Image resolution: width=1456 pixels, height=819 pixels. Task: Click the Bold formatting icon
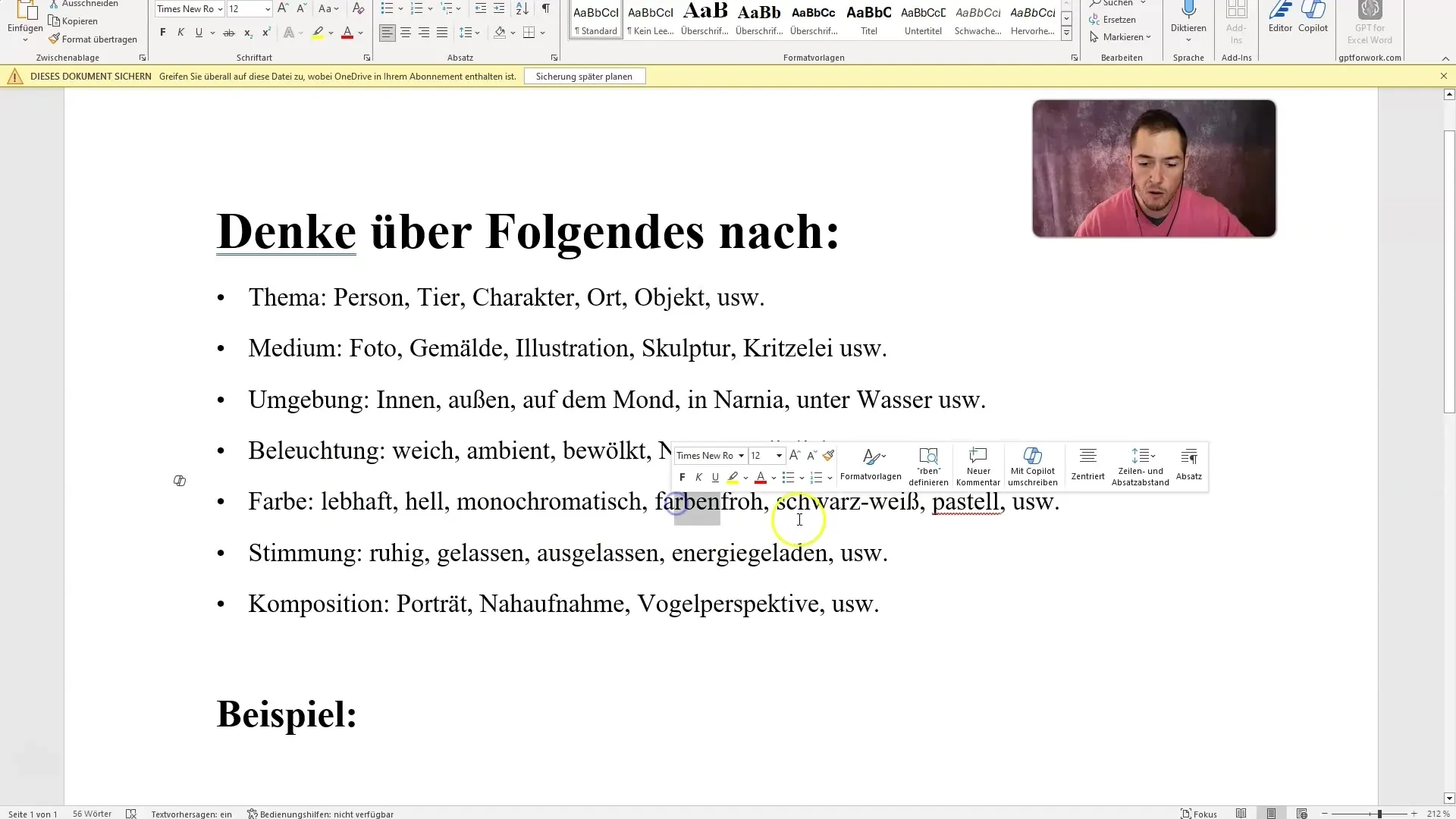681,477
